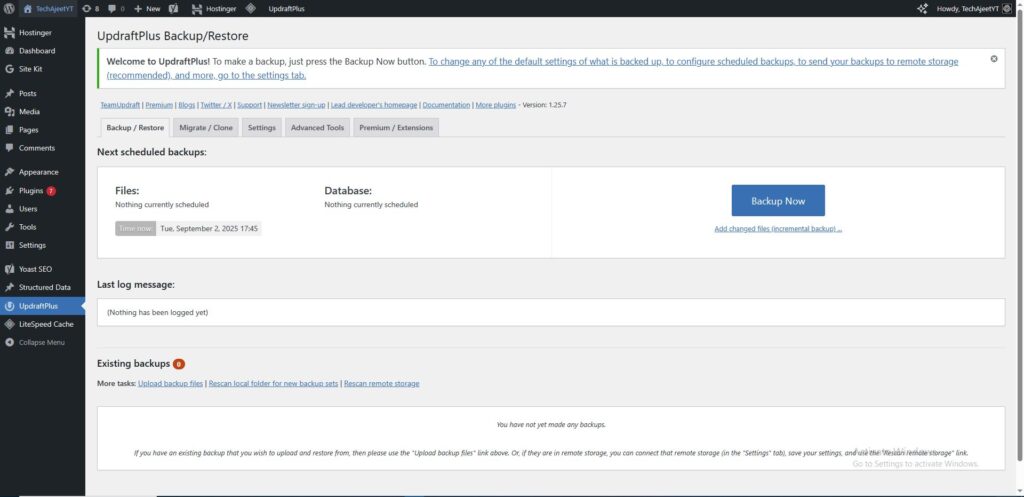Click the WordPress logo in admin bar
The width and height of the screenshot is (1024, 497).
coord(9,8)
